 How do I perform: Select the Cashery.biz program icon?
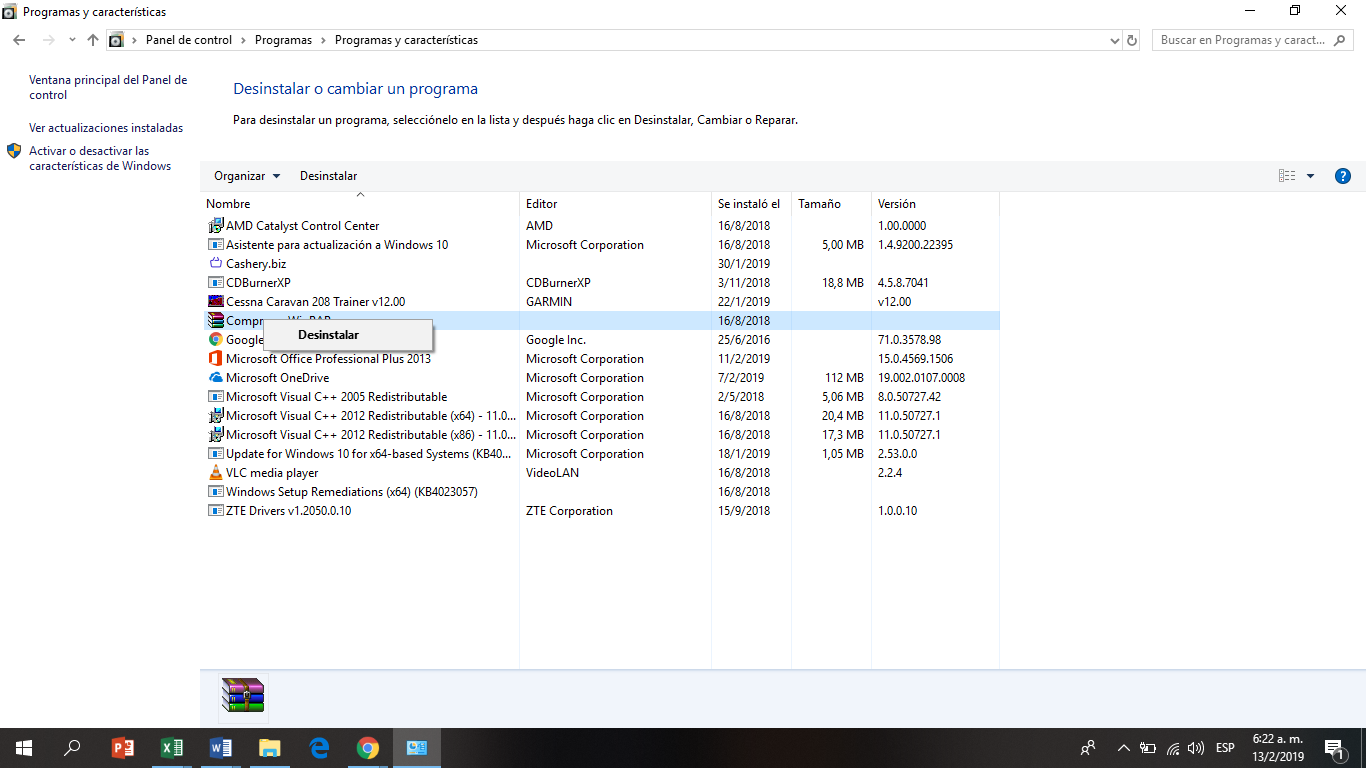[215, 264]
